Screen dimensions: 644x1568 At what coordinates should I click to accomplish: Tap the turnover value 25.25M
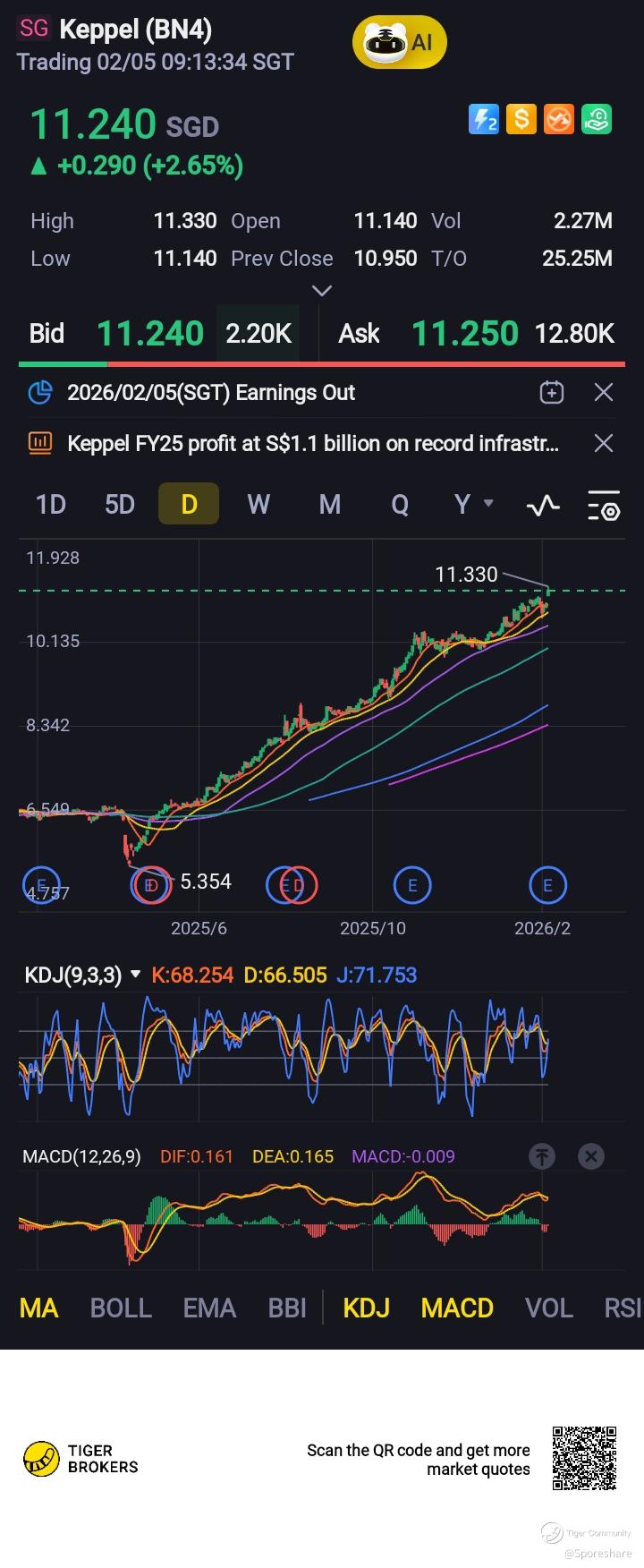pos(578,258)
